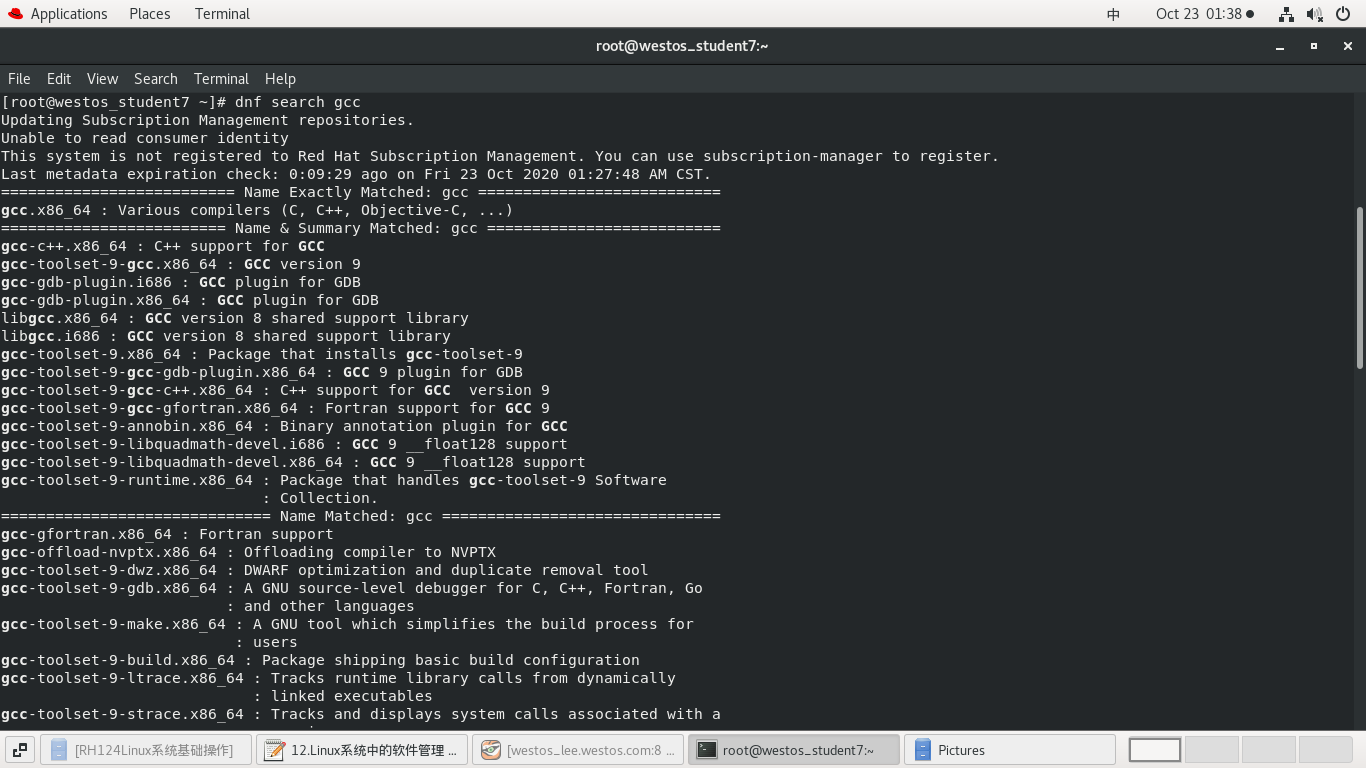Click the 'gcc-toolset-9-annobin.x86_64' line
This screenshot has width=1366, height=768.
tap(284, 426)
